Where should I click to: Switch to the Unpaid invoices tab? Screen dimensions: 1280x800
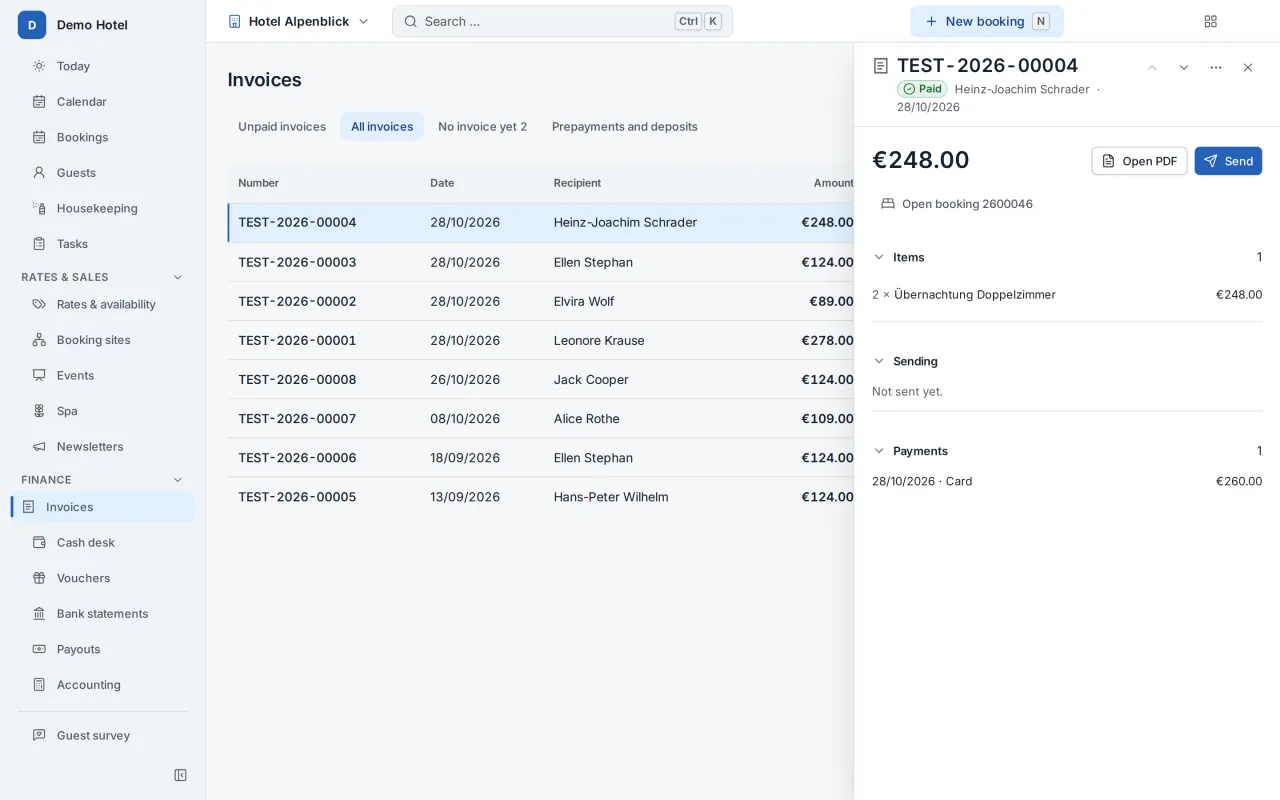pos(282,127)
